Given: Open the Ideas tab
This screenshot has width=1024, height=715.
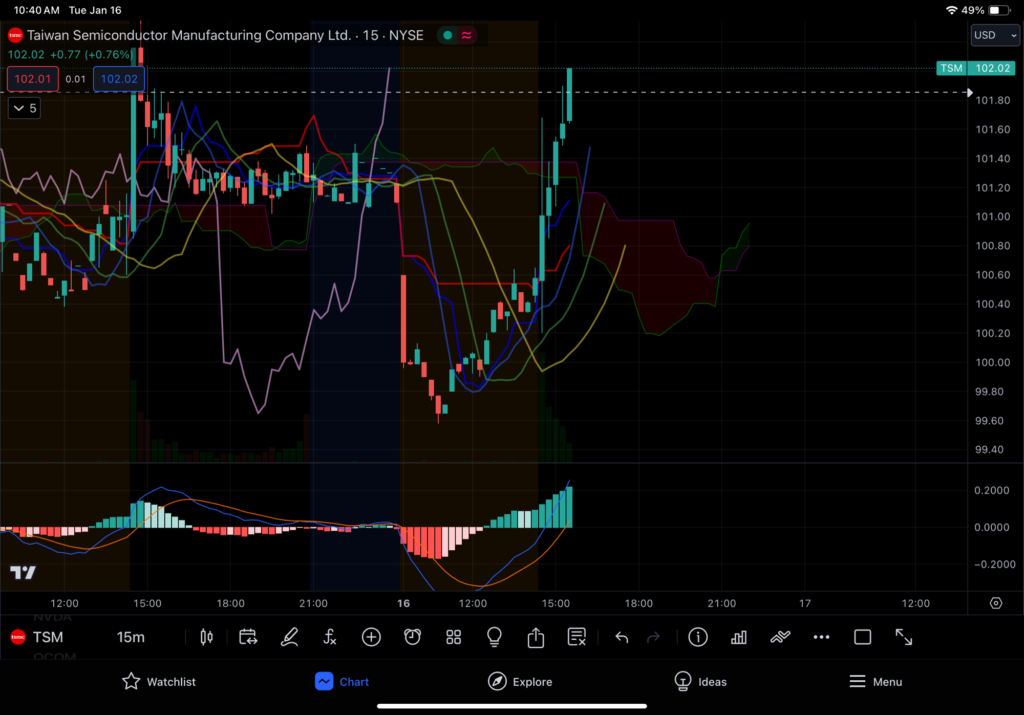Looking at the screenshot, I should click(x=700, y=682).
